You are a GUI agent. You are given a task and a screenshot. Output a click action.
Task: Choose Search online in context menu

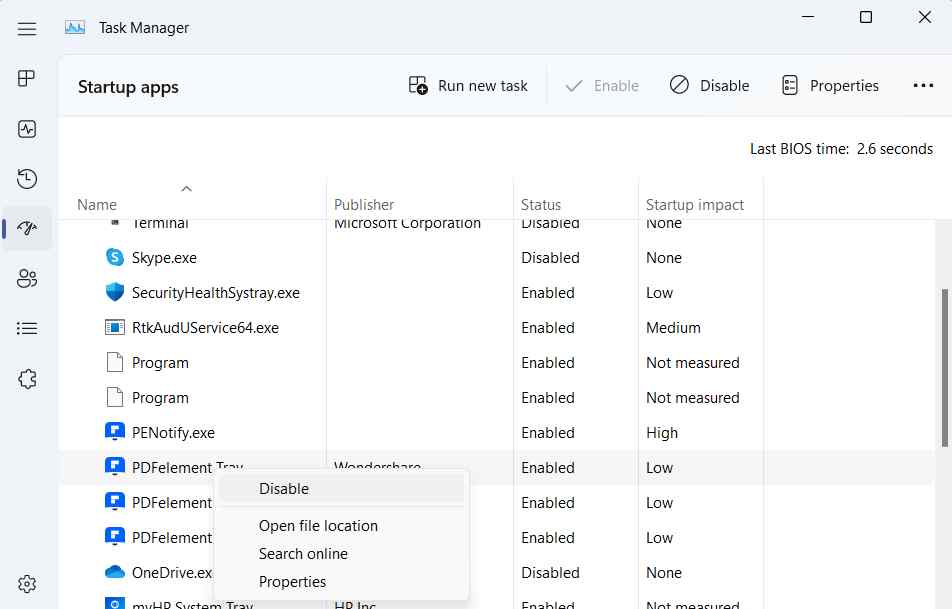(303, 554)
